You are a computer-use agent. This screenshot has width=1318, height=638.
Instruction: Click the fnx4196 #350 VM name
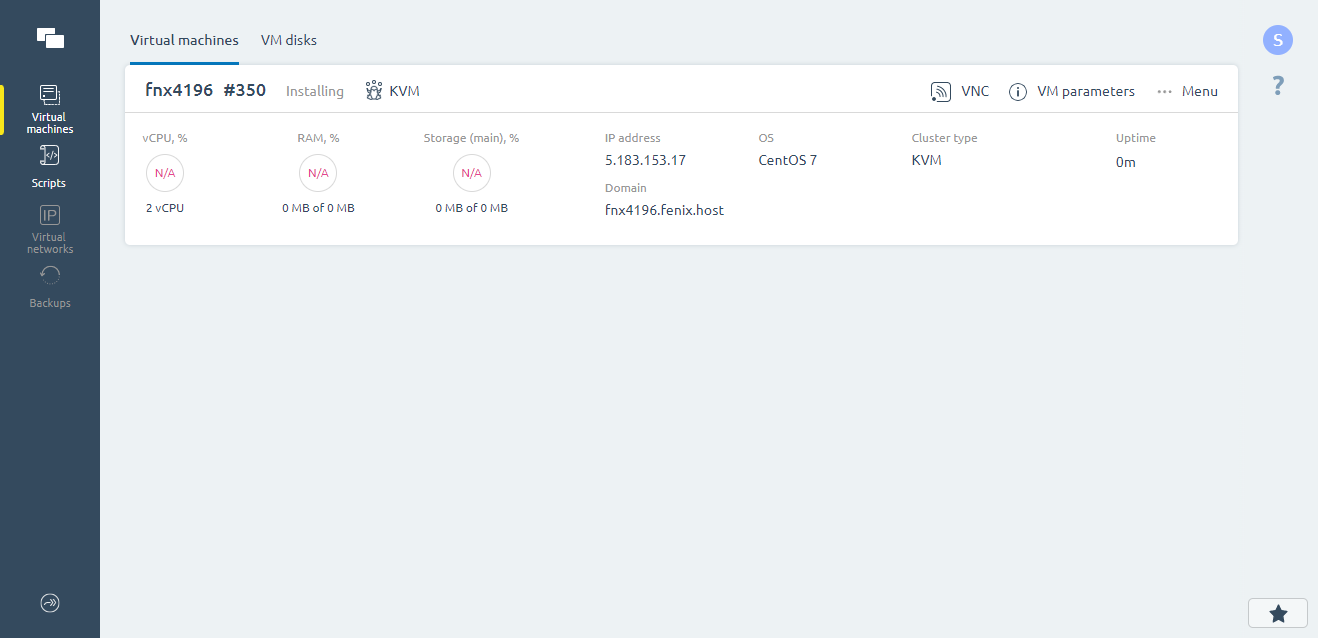(205, 91)
